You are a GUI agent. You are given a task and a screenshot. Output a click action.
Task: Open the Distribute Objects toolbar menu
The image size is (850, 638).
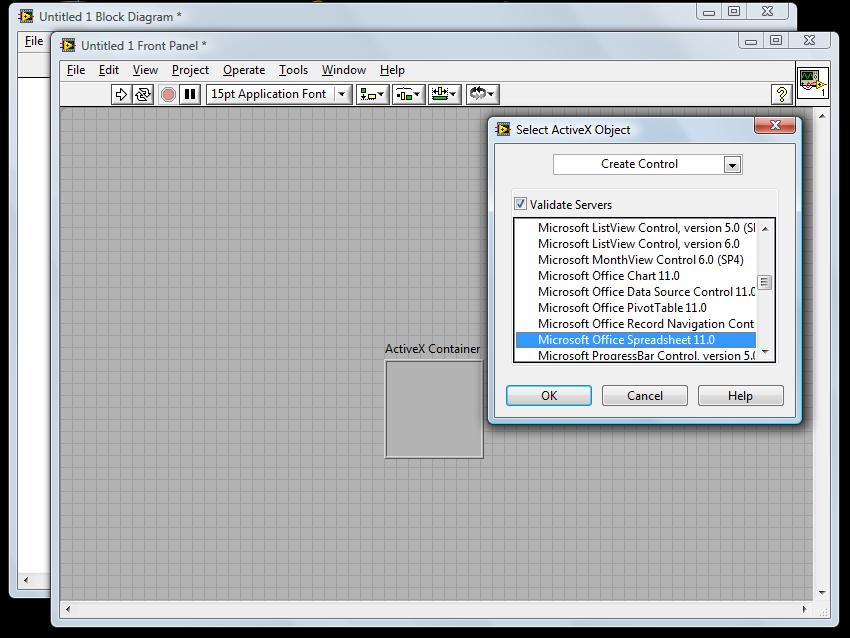point(408,94)
